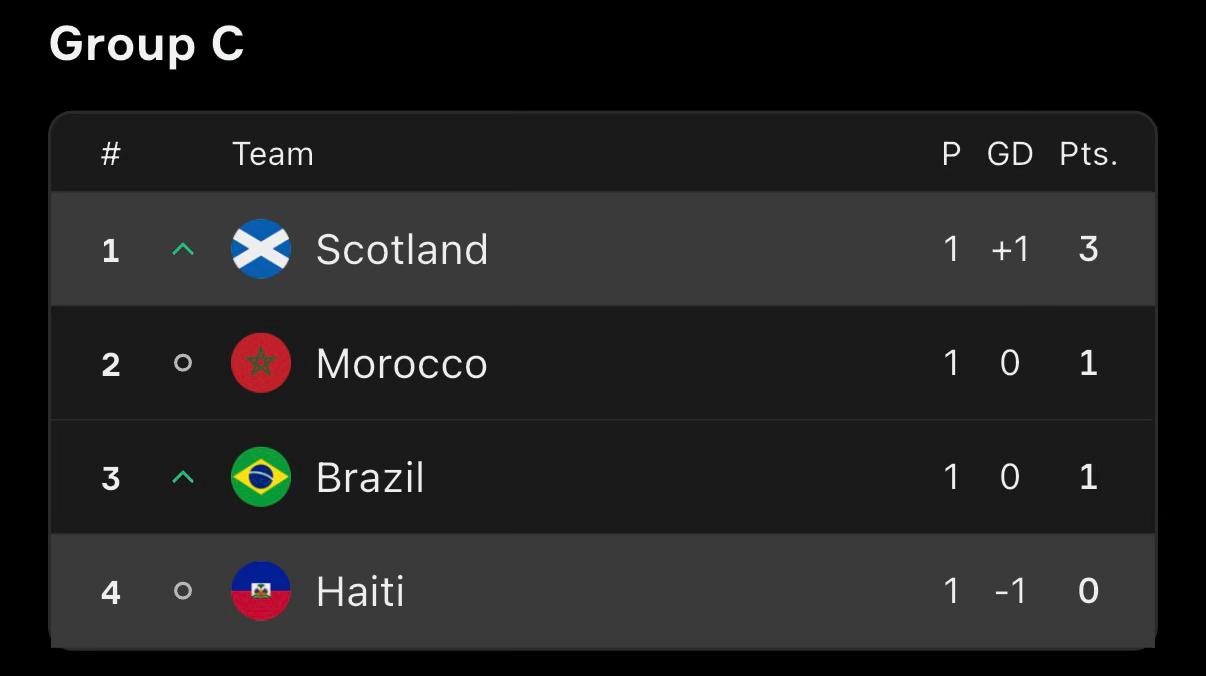Select the Brazil team name
The image size is (1206, 676).
tap(370, 477)
